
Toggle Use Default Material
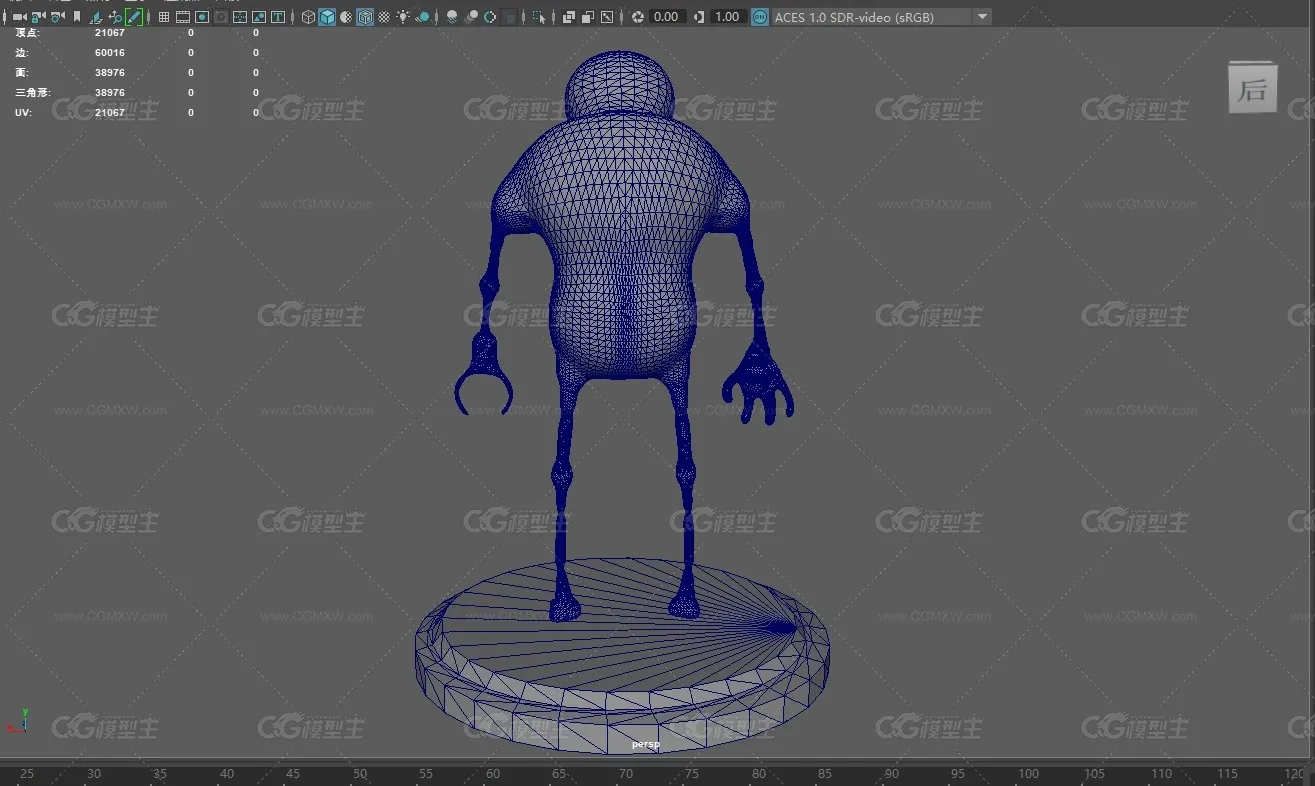pos(346,17)
